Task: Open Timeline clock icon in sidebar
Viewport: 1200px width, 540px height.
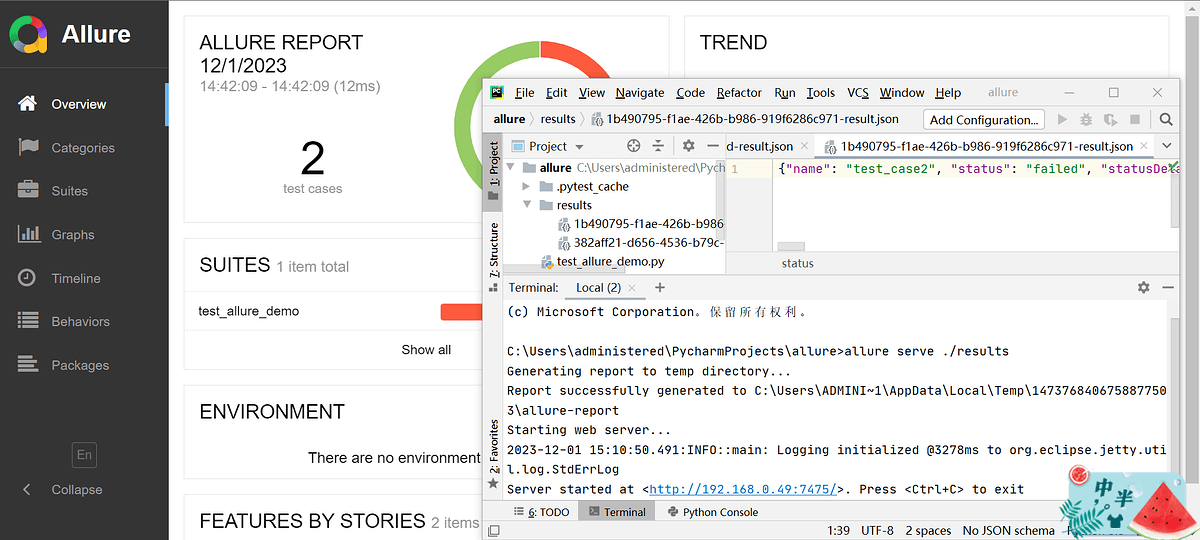Action: coord(28,278)
